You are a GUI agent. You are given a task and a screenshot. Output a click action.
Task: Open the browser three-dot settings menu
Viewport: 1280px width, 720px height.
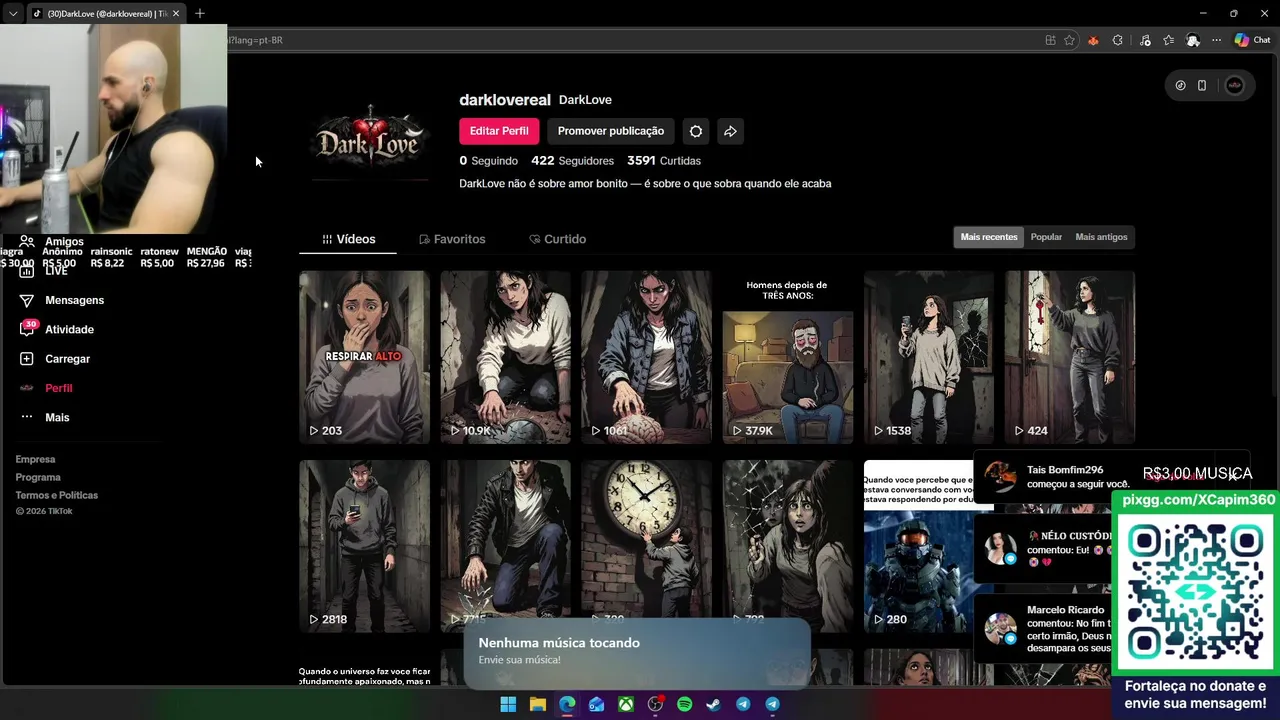1216,40
